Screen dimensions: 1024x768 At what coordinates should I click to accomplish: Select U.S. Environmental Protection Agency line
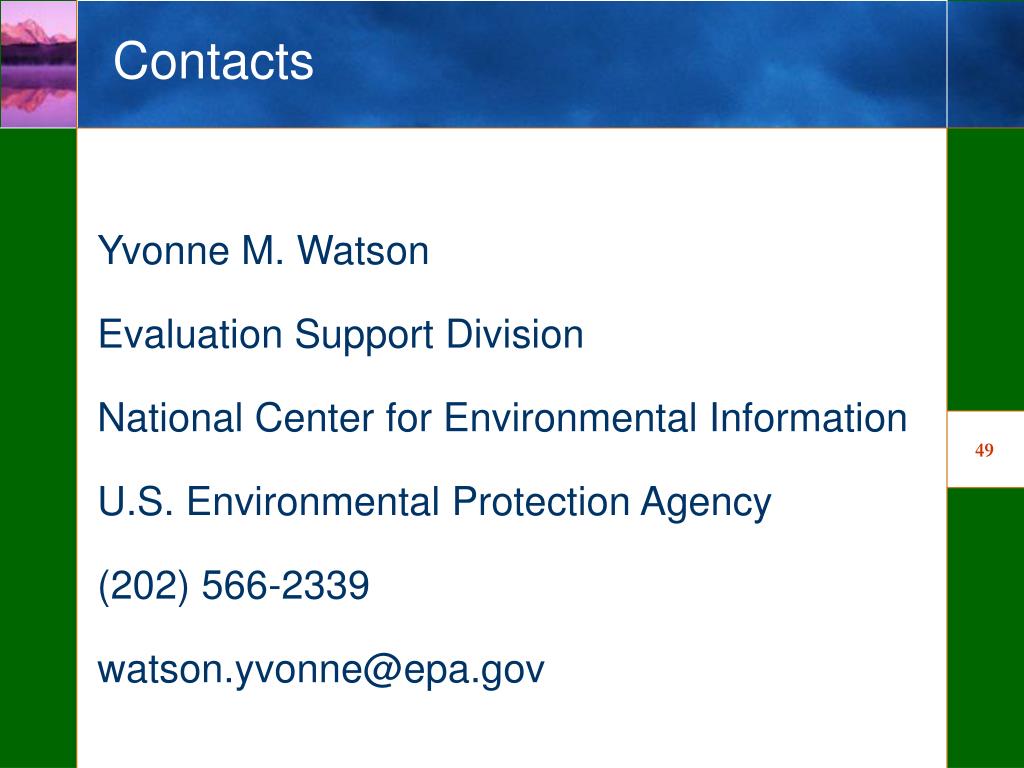point(434,503)
